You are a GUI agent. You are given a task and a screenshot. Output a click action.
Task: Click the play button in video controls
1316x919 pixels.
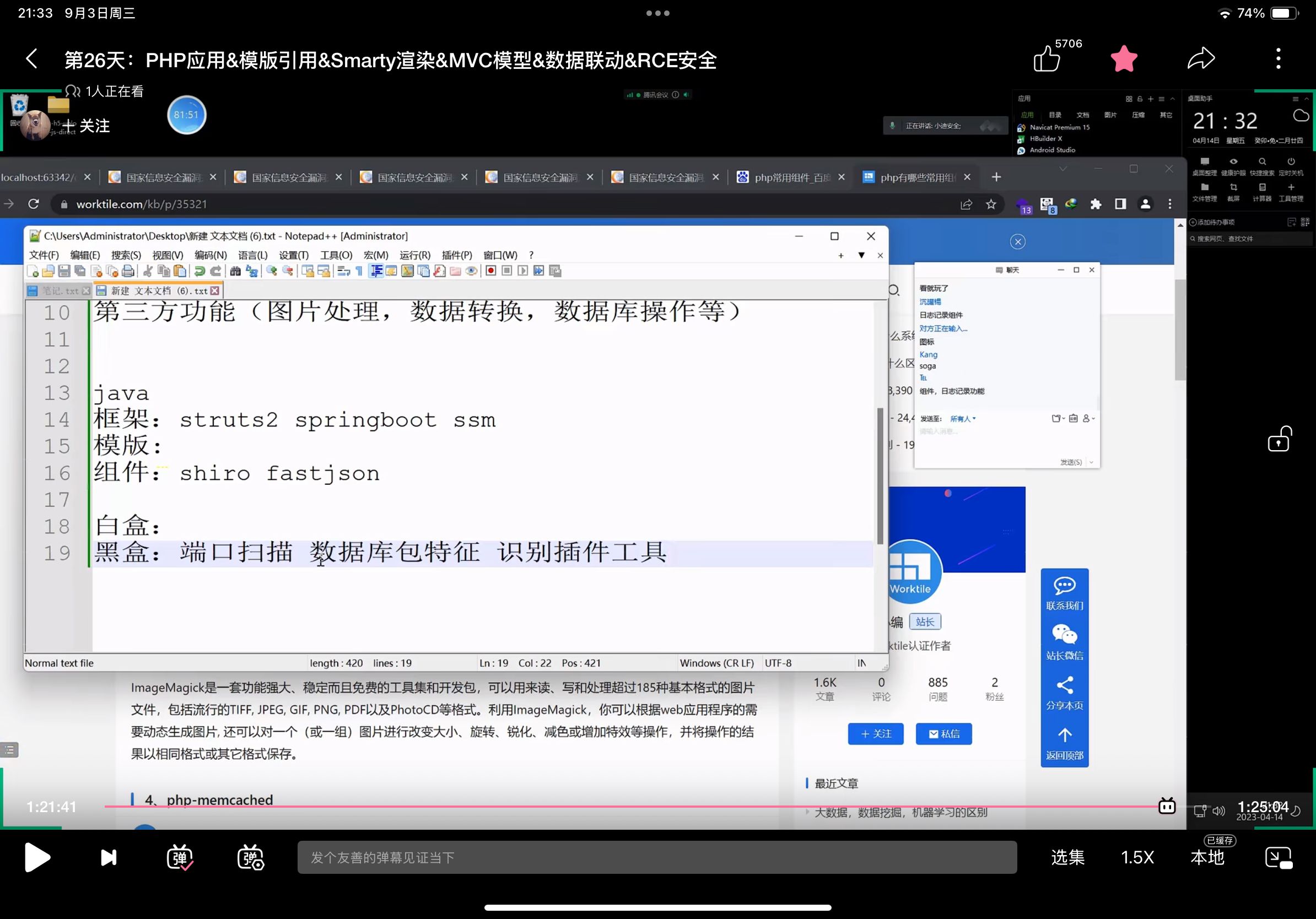tap(38, 857)
